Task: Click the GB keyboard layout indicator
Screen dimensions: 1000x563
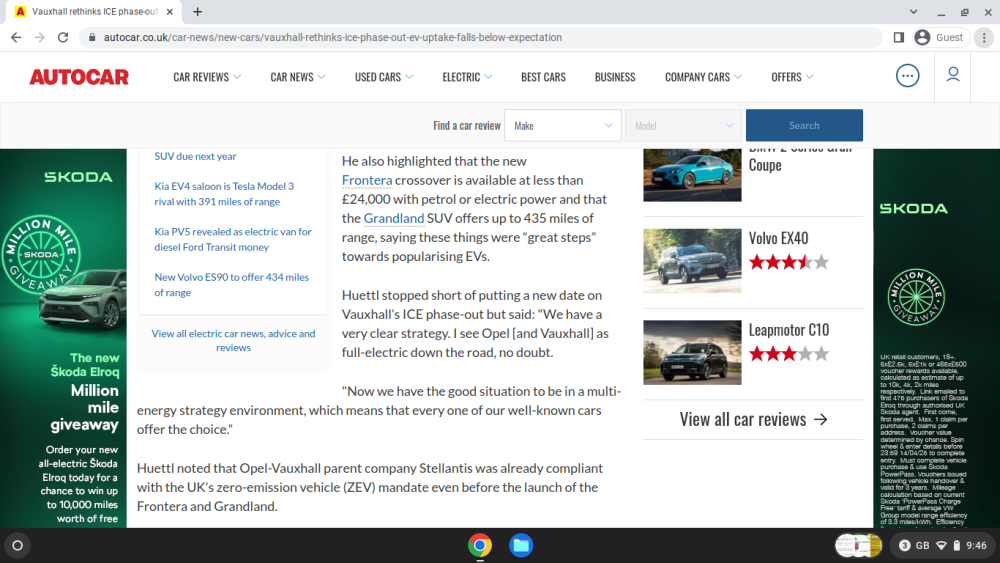Action: click(x=923, y=545)
